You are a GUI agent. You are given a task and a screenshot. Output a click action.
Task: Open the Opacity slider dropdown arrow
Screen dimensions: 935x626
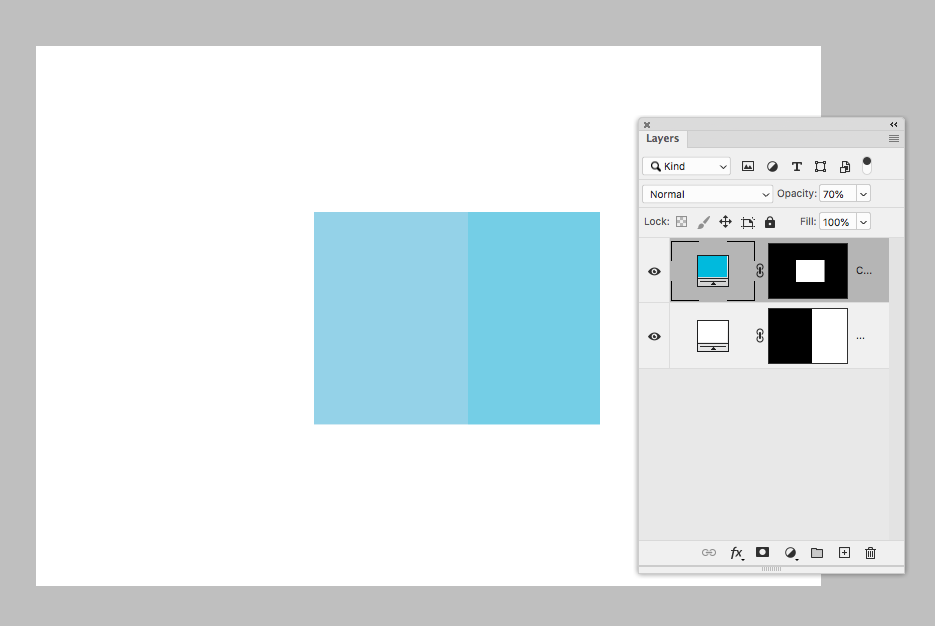[x=863, y=194]
